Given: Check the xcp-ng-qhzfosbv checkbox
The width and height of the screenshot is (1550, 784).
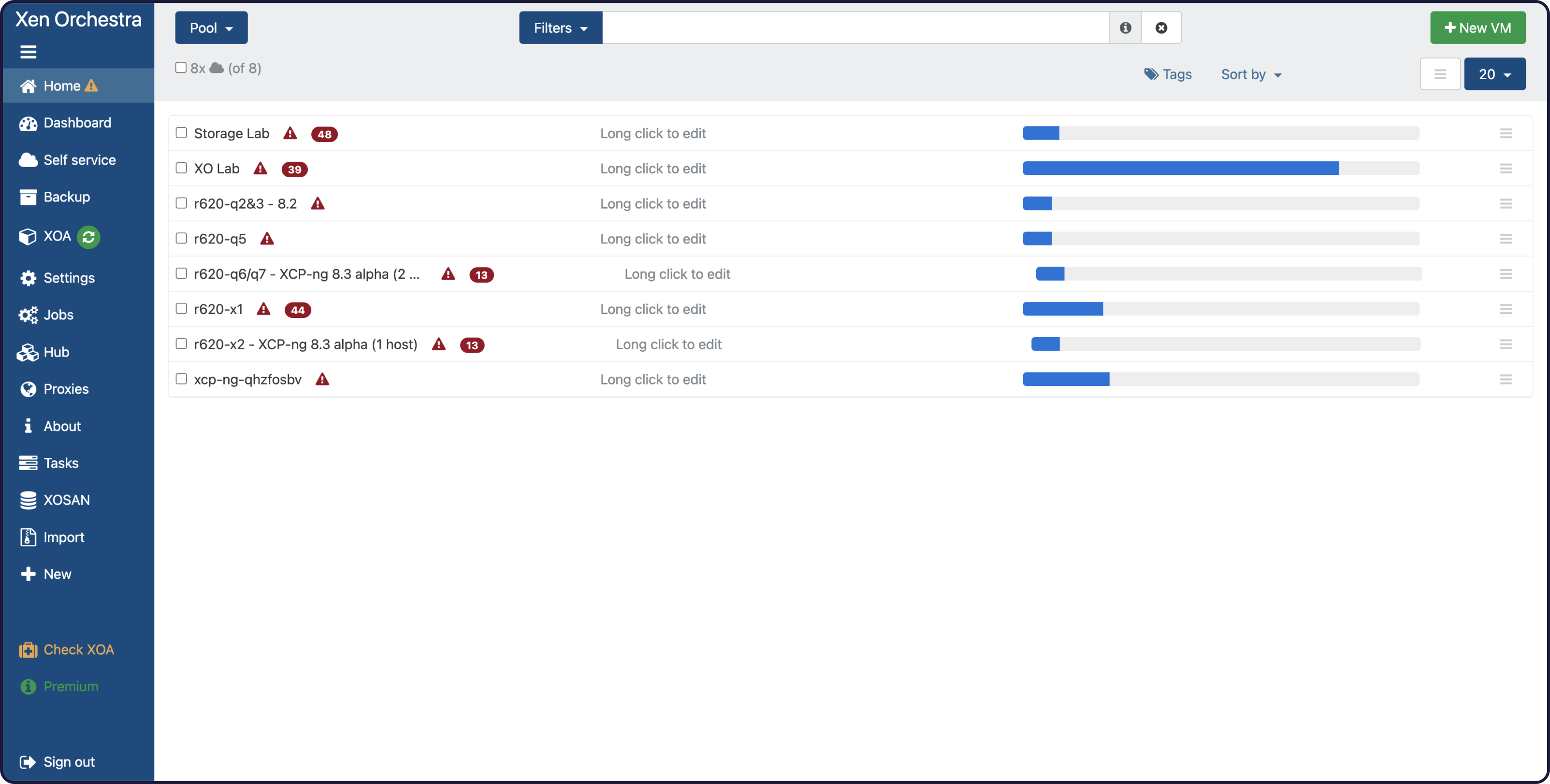Looking at the screenshot, I should pos(181,379).
